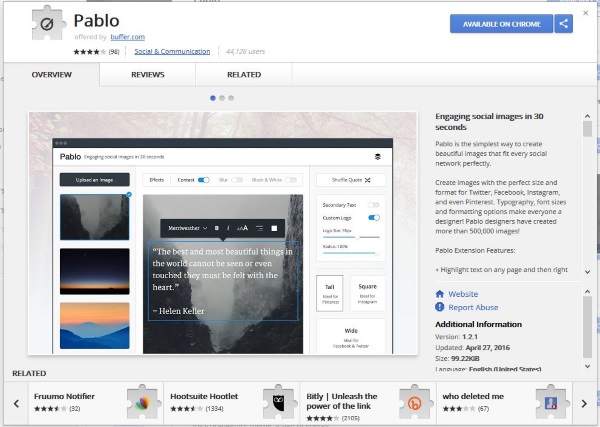The width and height of the screenshot is (600, 427).
Task: Click additional info scroll up arrow
Action: [x=587, y=291]
